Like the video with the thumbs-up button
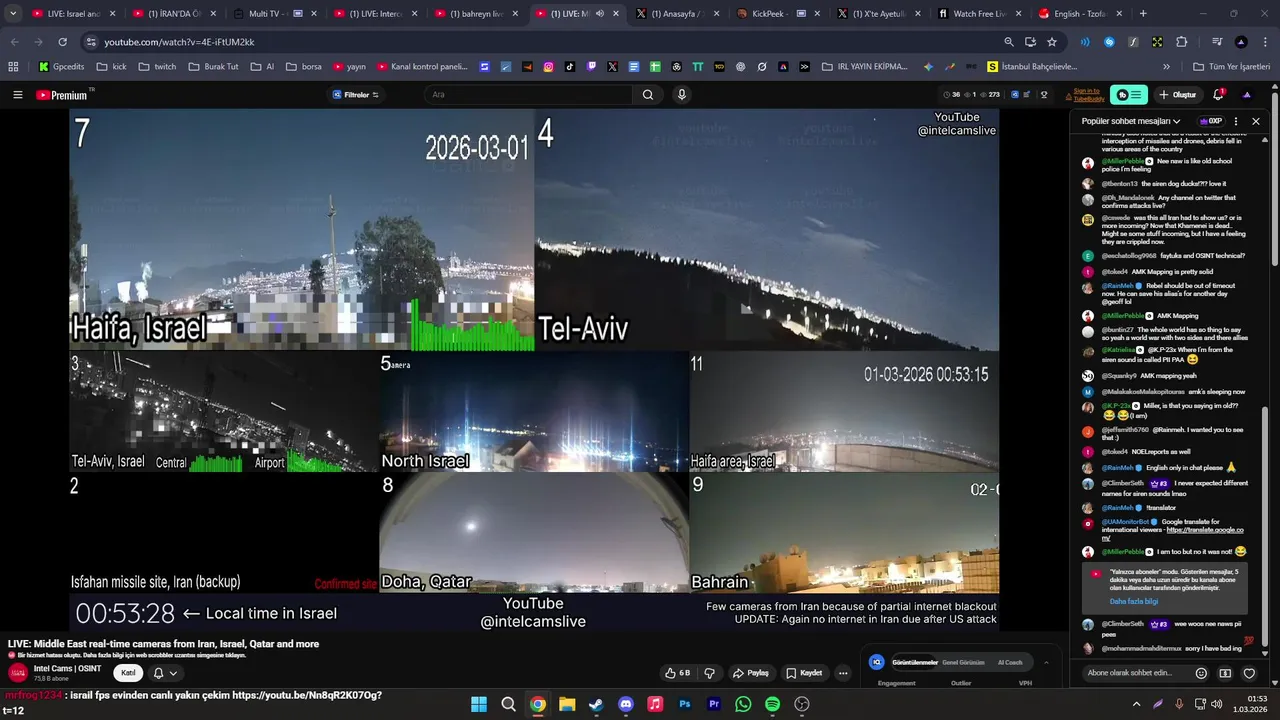 (677, 673)
